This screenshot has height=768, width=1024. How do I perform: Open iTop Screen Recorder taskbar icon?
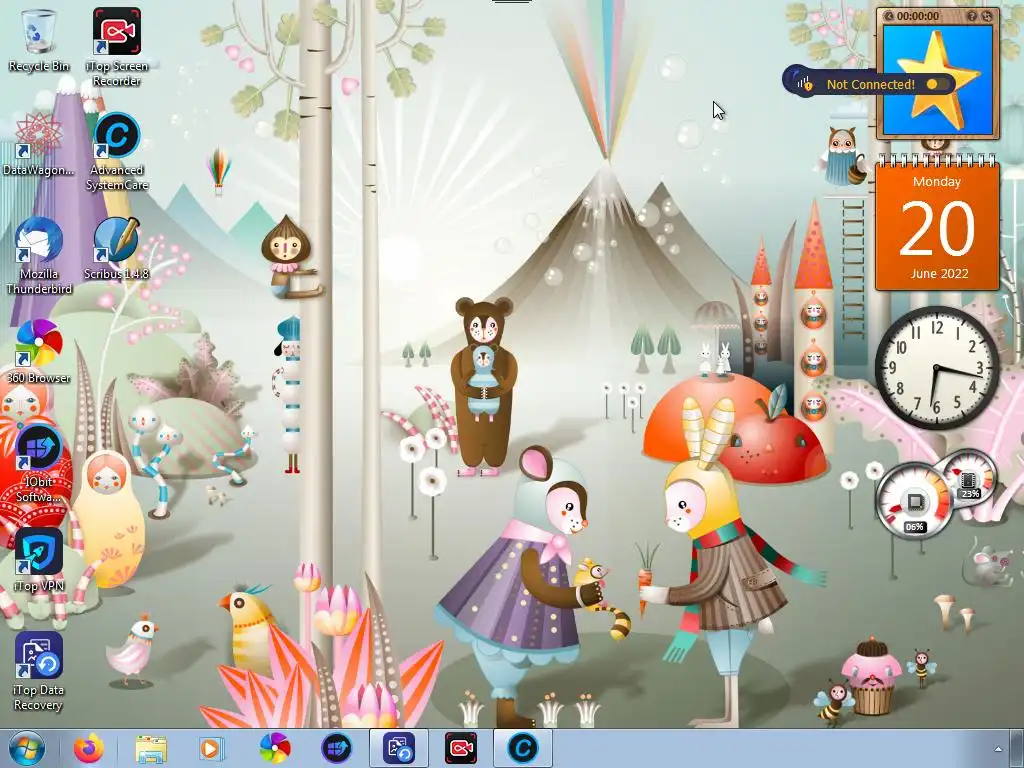pos(460,748)
